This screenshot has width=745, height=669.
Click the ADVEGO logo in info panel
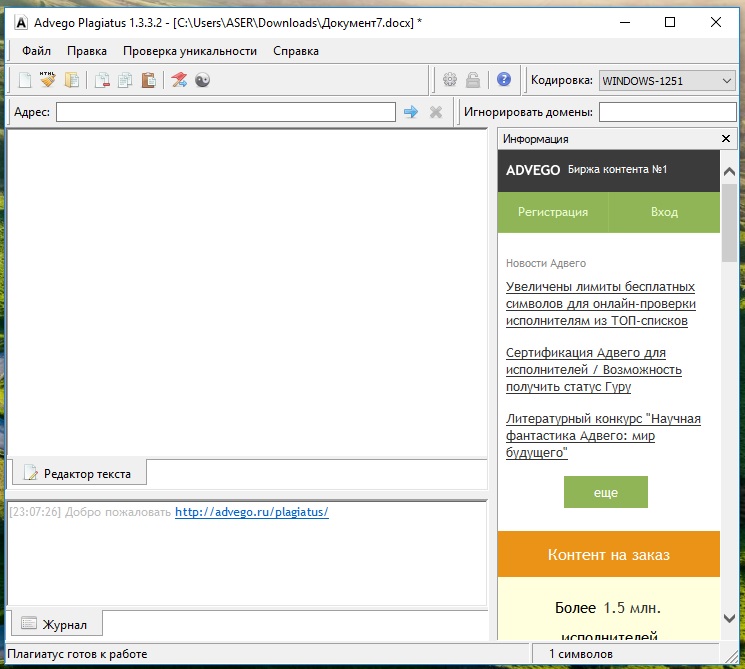point(533,170)
